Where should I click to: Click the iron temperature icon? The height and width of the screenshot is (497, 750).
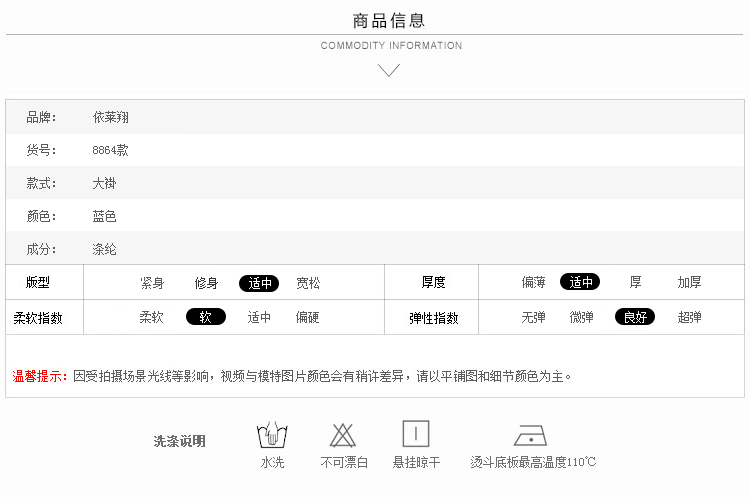pyautogui.click(x=530, y=435)
